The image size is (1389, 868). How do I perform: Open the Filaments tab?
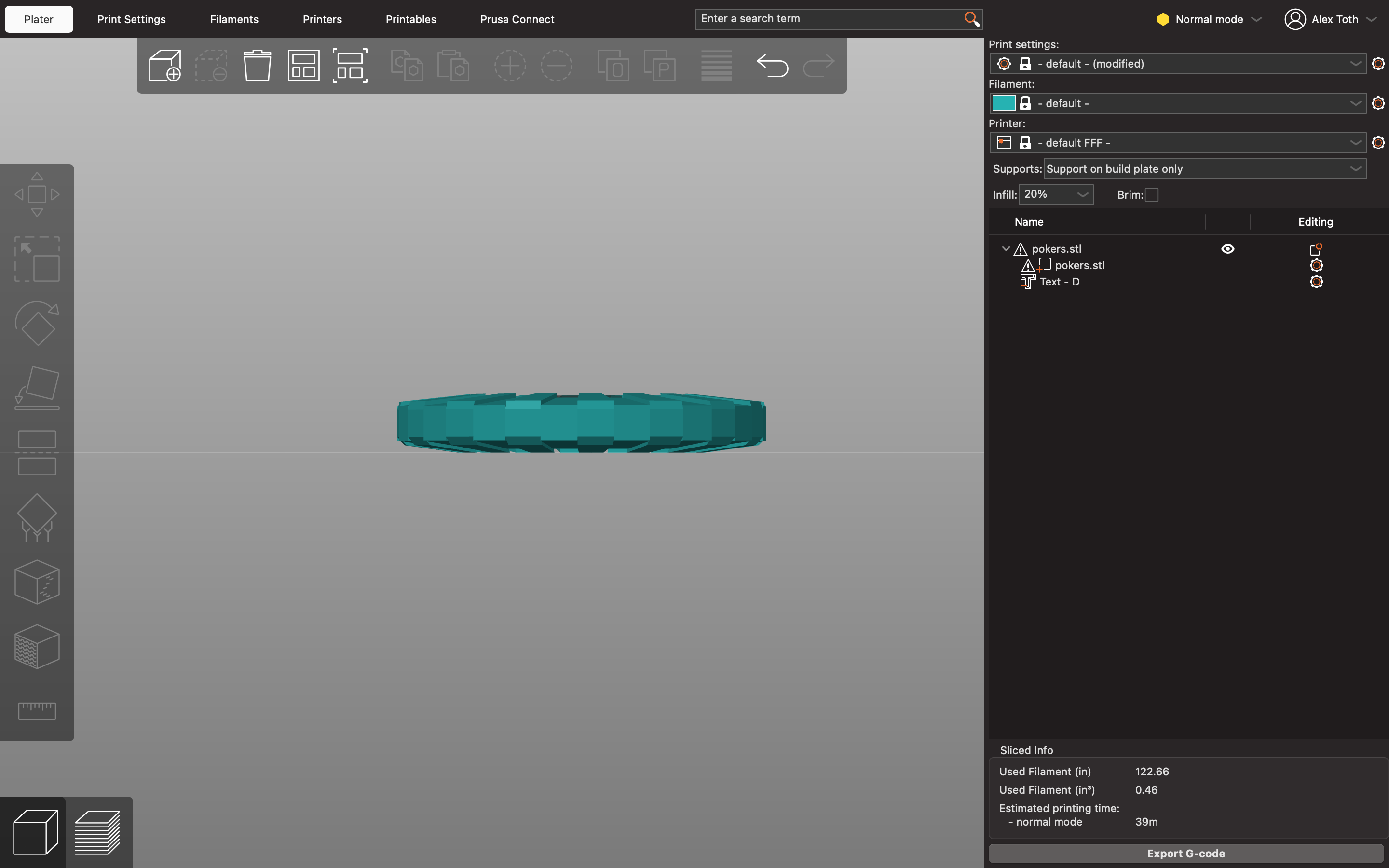coord(234,19)
